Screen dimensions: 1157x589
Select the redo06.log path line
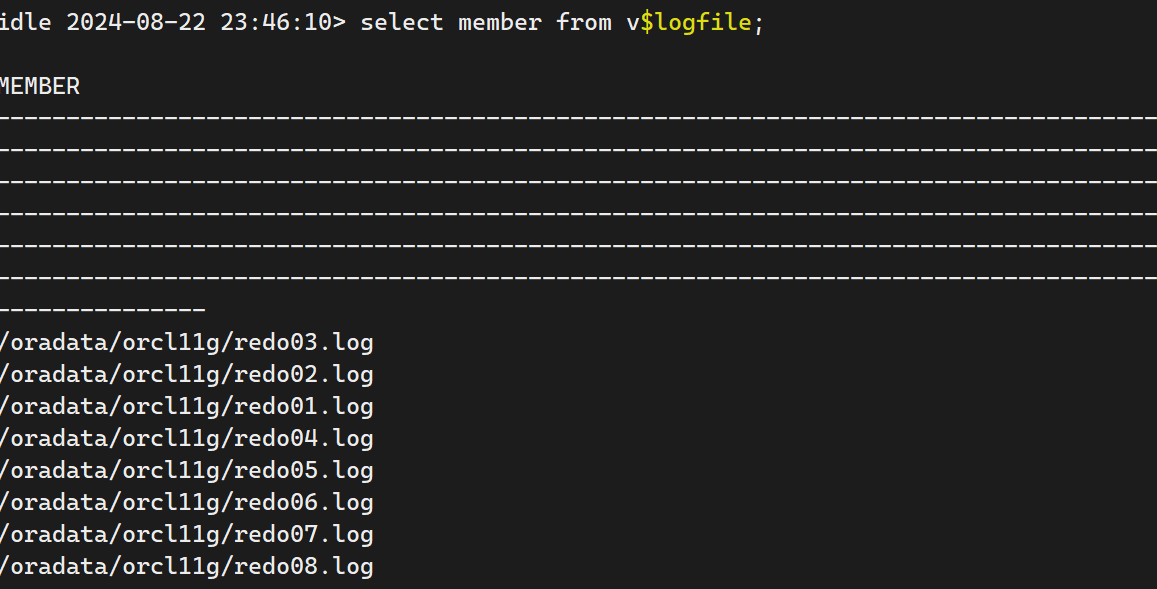coord(187,503)
